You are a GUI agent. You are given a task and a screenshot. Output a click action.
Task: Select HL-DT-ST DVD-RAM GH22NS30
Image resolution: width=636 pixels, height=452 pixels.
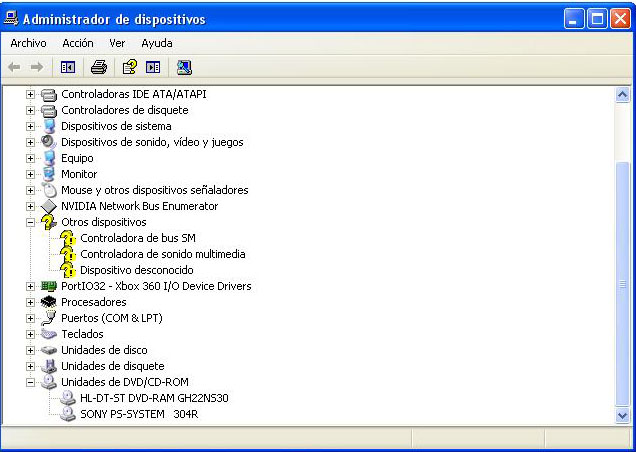coord(154,398)
